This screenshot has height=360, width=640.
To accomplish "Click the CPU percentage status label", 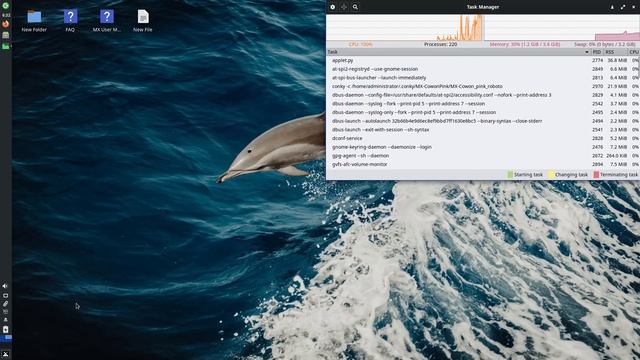I will click(360, 44).
